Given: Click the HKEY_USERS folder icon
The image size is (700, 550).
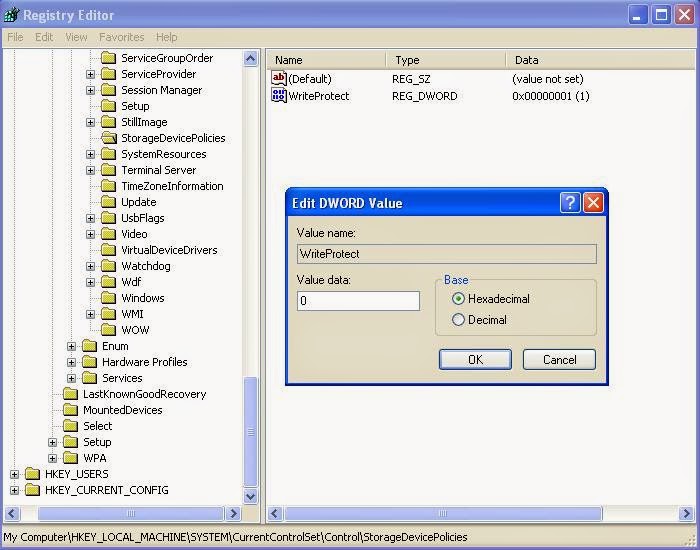Looking at the screenshot, I should [33, 474].
